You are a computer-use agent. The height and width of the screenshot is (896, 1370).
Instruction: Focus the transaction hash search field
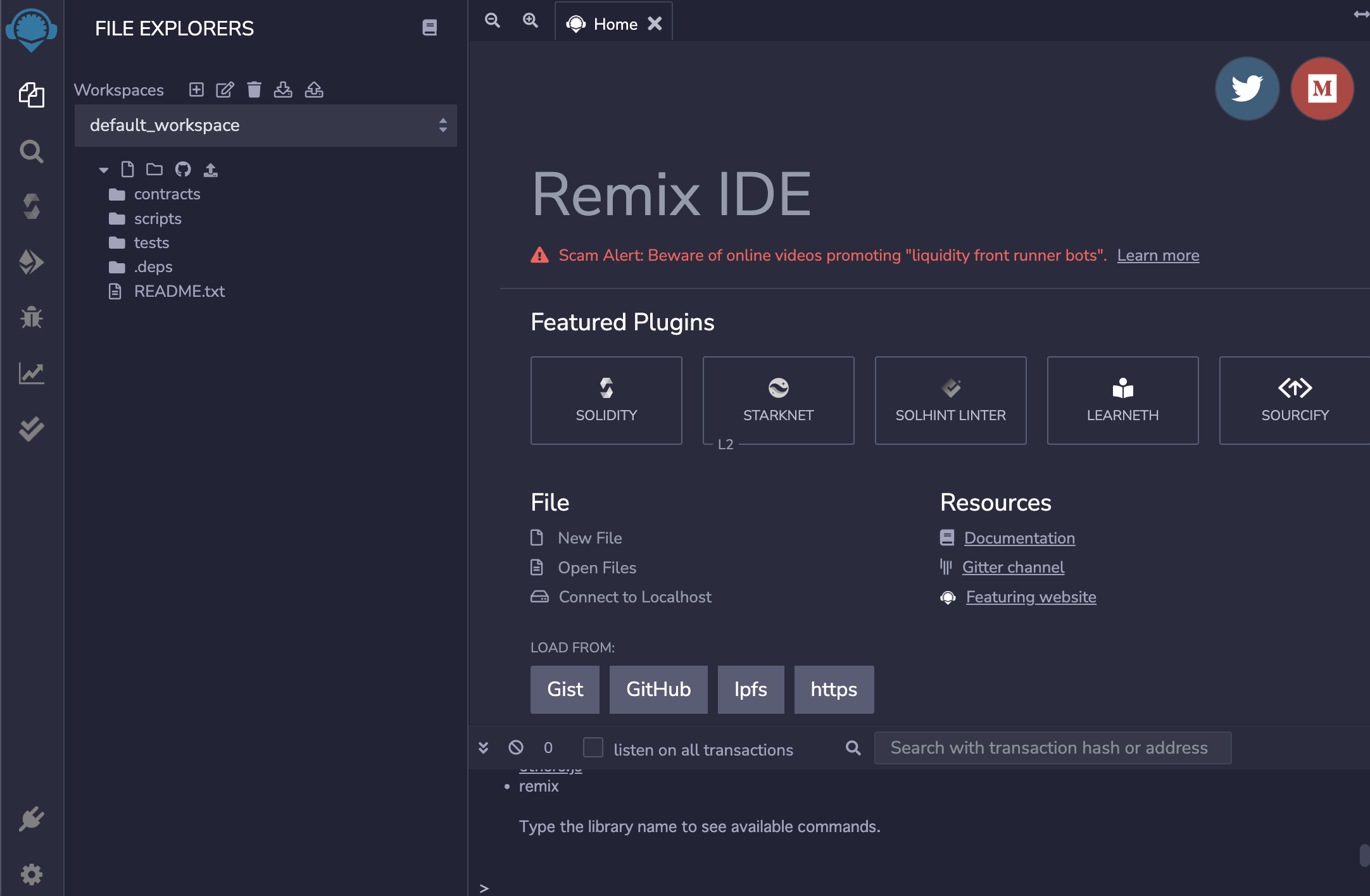coord(1052,748)
